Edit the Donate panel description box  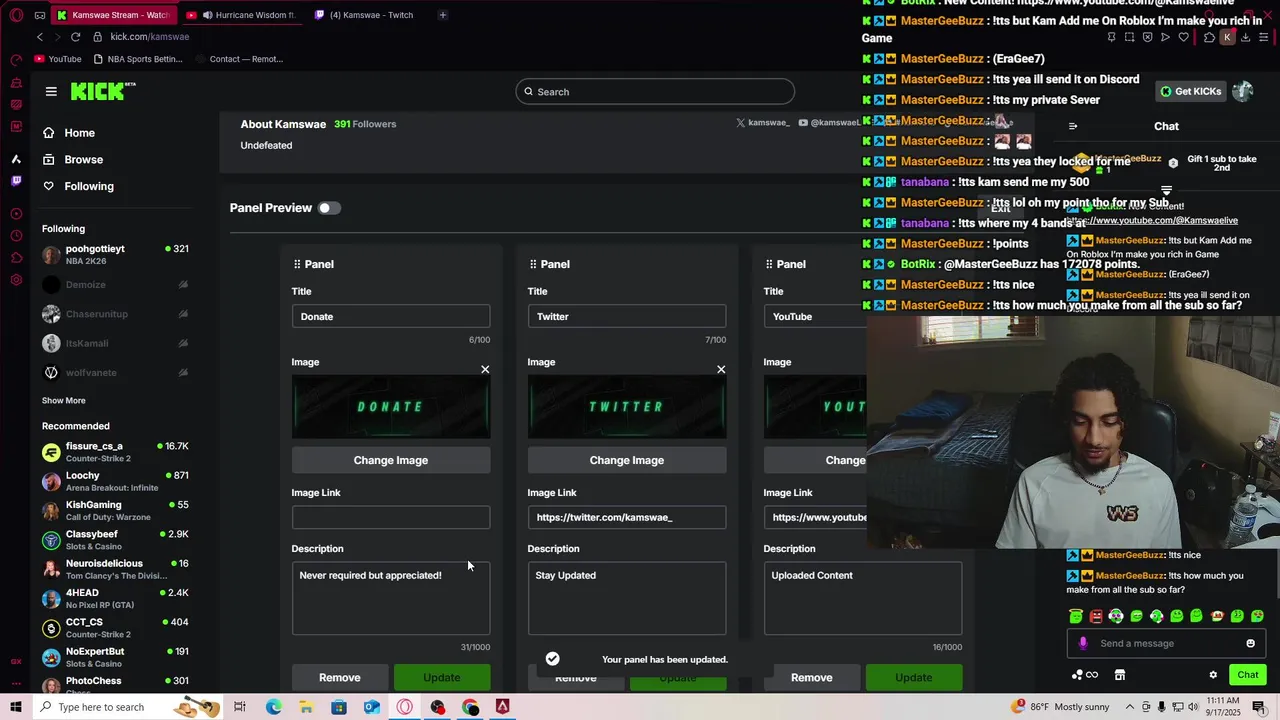click(391, 598)
